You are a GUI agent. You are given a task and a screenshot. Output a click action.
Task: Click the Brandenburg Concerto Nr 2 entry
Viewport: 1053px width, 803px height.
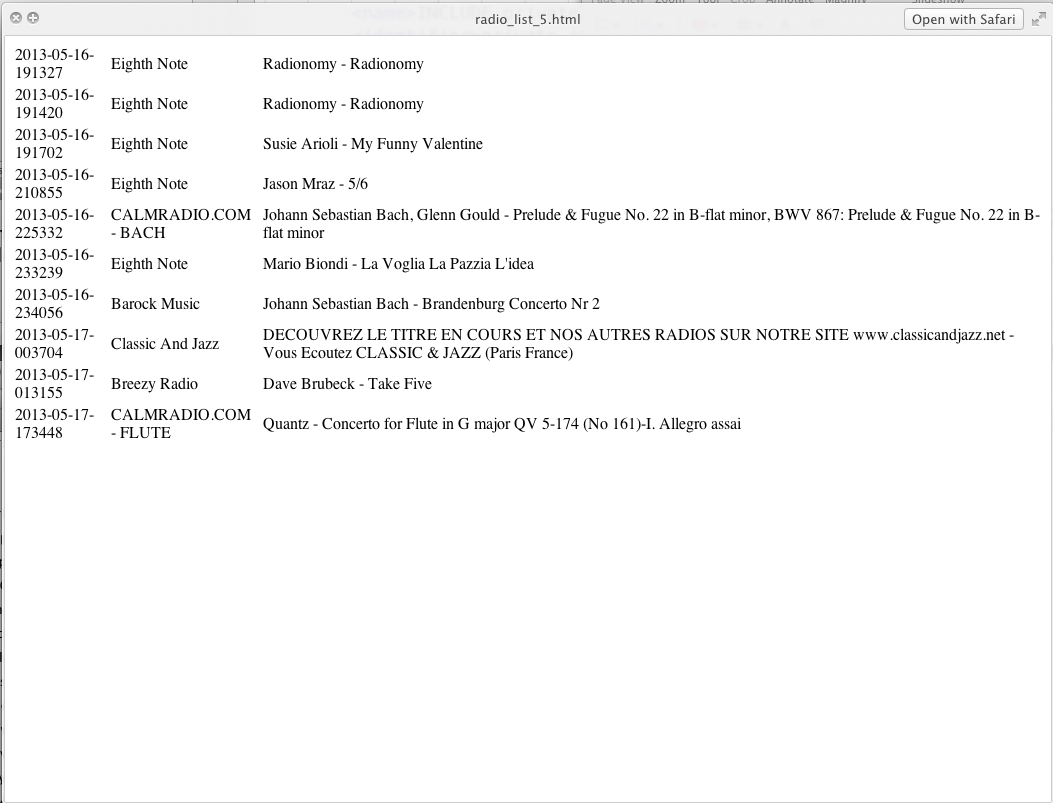(431, 304)
